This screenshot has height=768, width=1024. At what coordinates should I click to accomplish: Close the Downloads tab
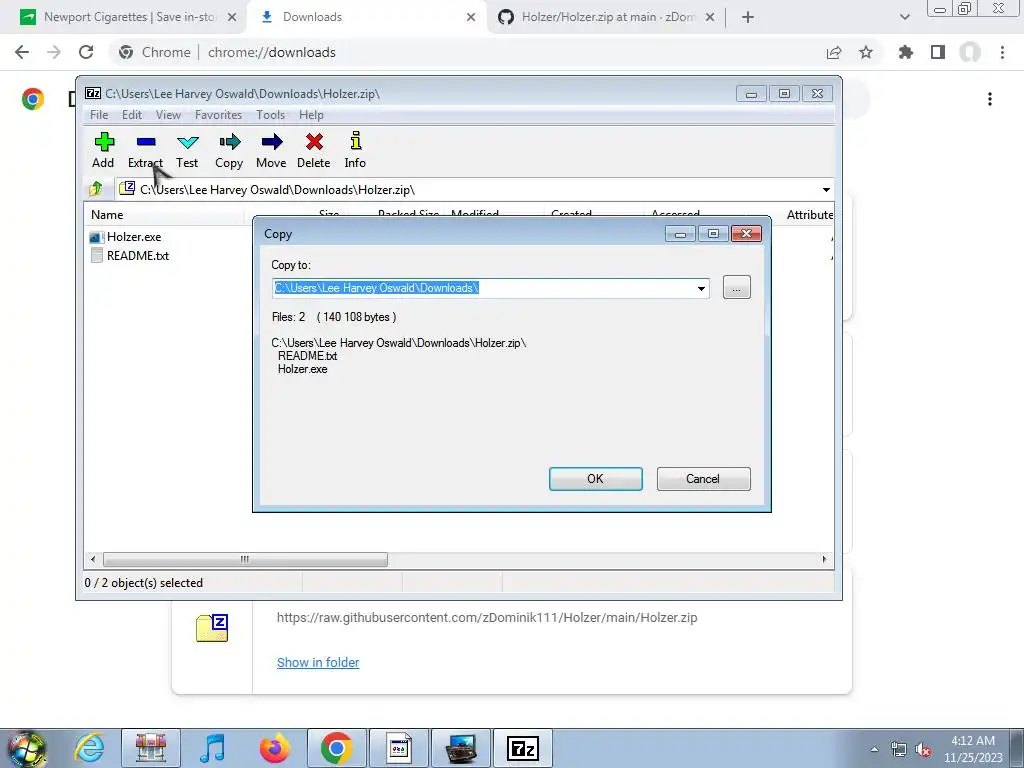point(471,17)
